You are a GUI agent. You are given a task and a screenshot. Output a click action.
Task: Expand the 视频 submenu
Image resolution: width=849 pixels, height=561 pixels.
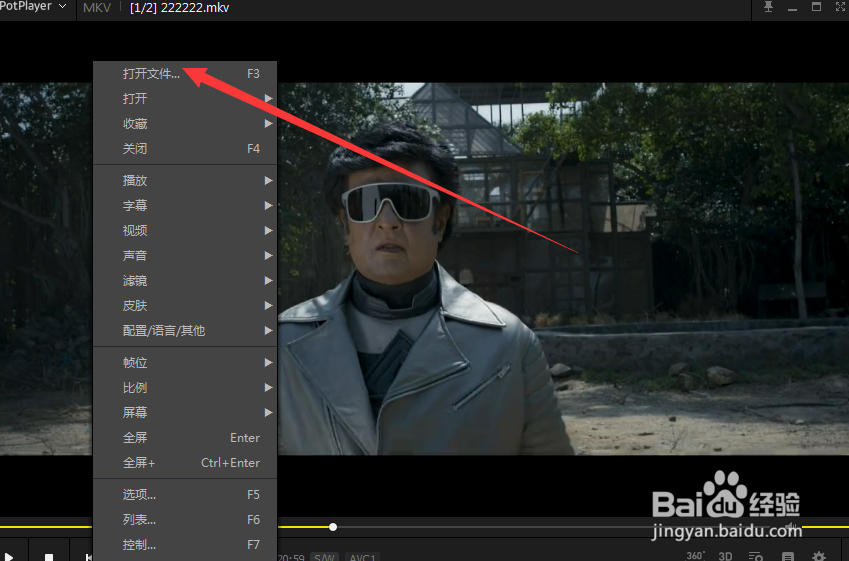[x=185, y=230]
